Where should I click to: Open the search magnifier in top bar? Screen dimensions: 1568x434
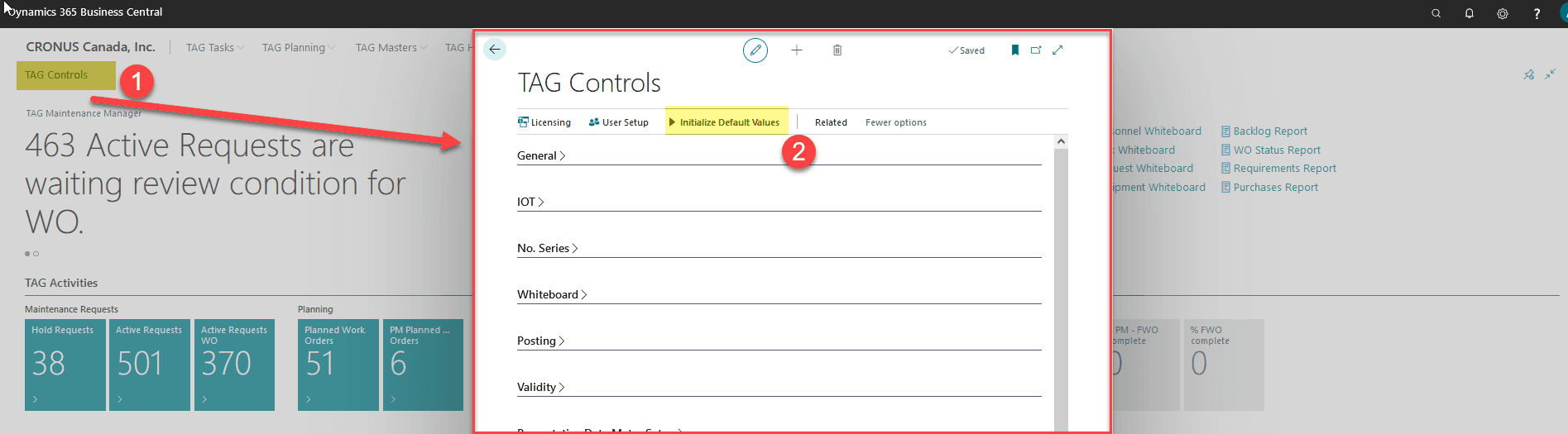click(x=1436, y=13)
